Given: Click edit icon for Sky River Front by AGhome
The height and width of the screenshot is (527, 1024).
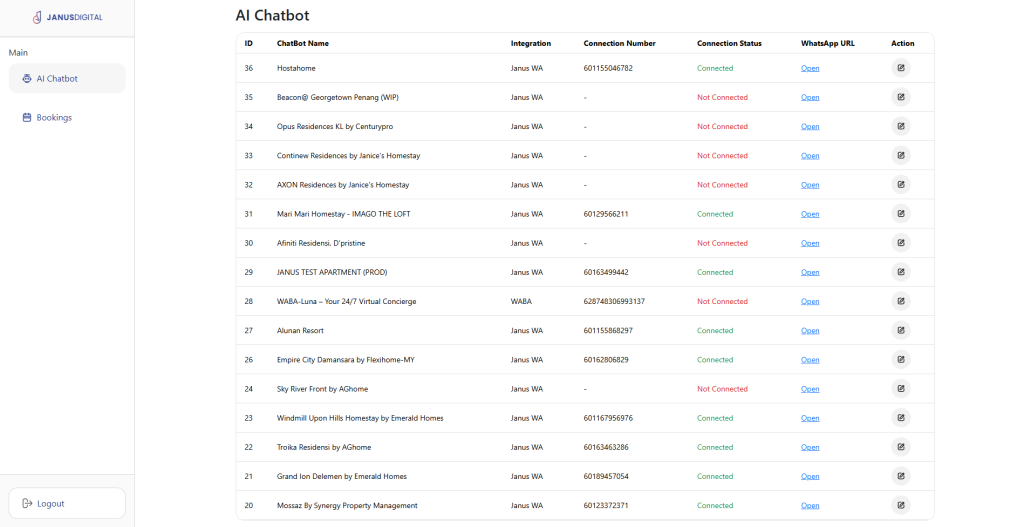Looking at the screenshot, I should pos(901,389).
